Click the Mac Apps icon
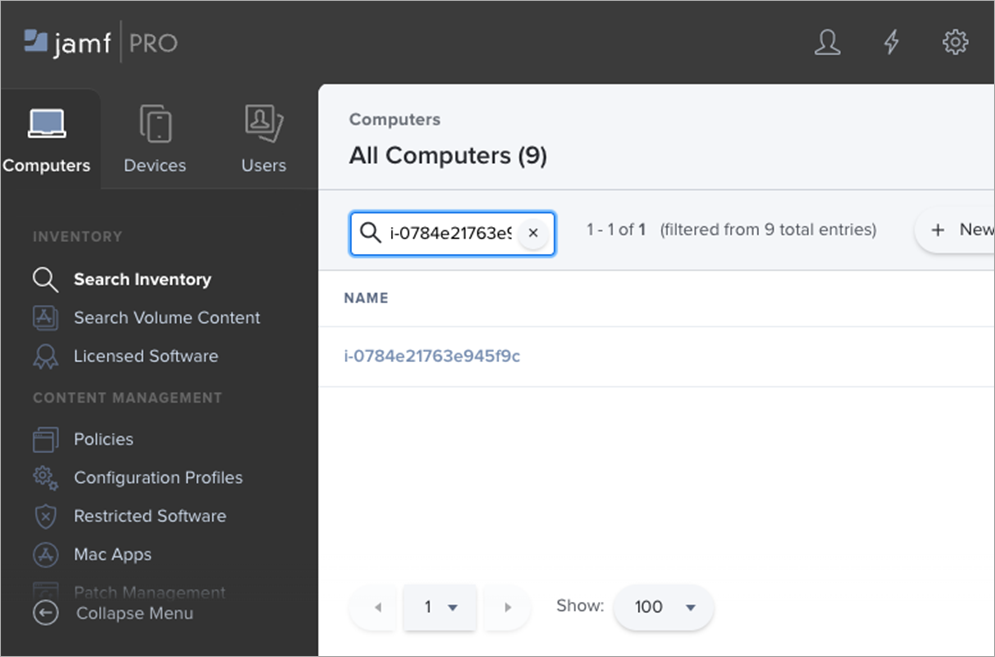995x657 pixels. click(46, 555)
